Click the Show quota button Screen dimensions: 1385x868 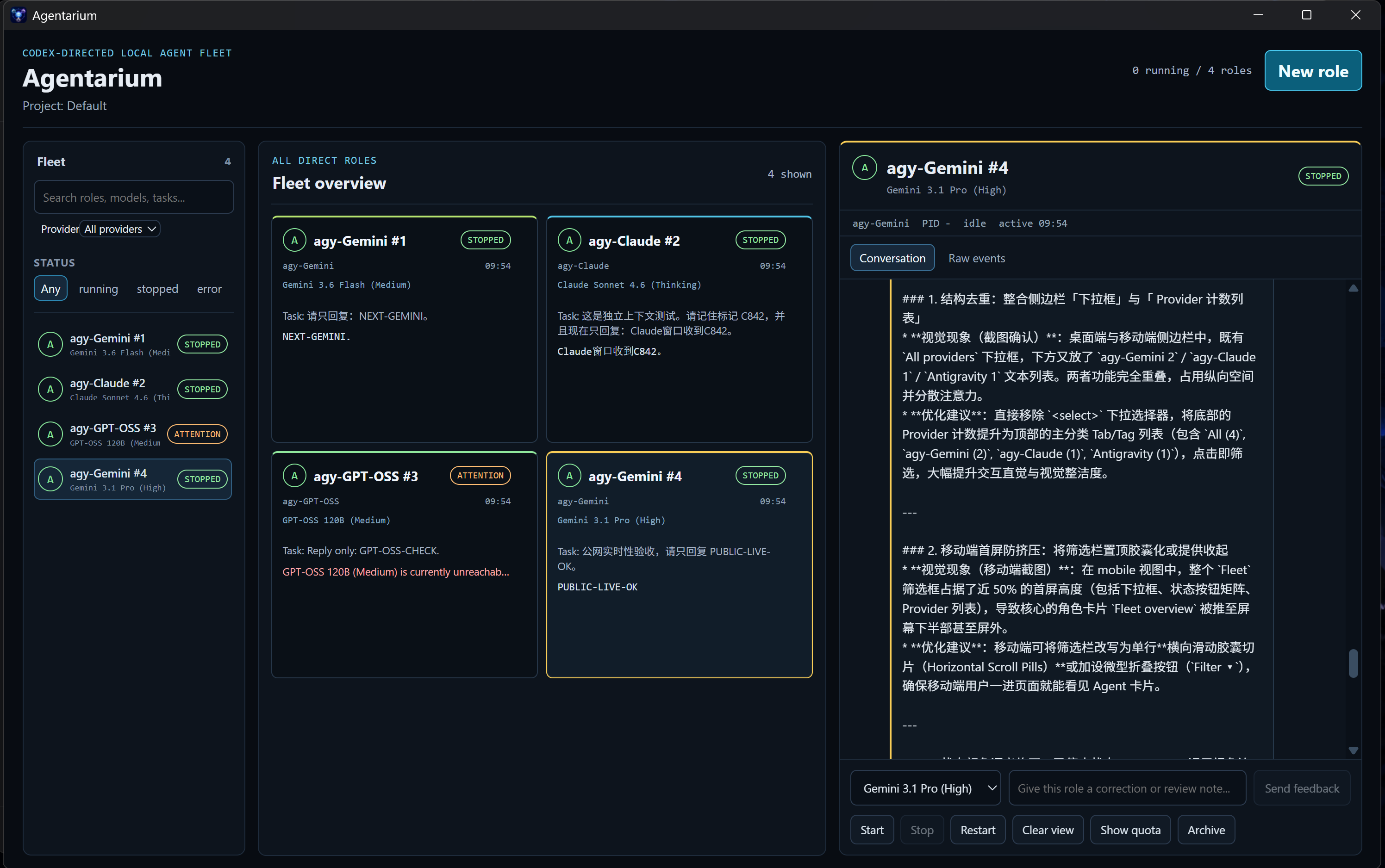pyautogui.click(x=1130, y=830)
